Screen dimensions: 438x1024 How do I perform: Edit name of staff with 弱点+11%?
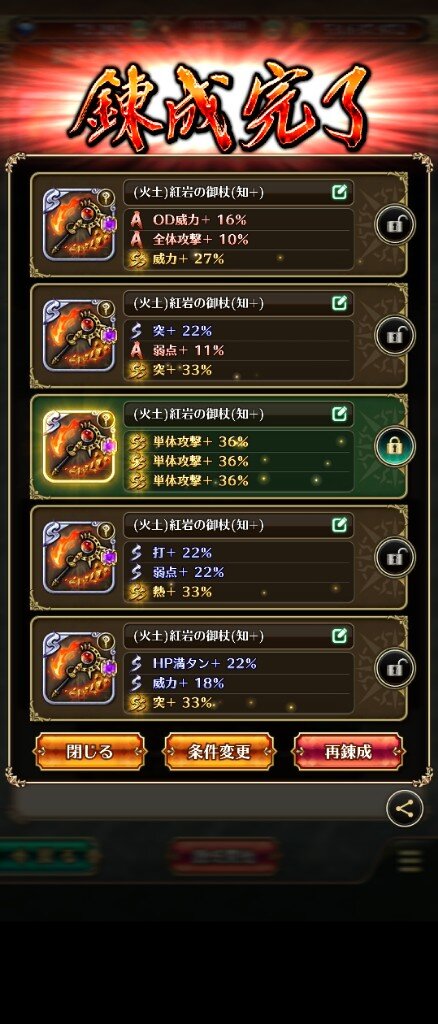[339, 303]
